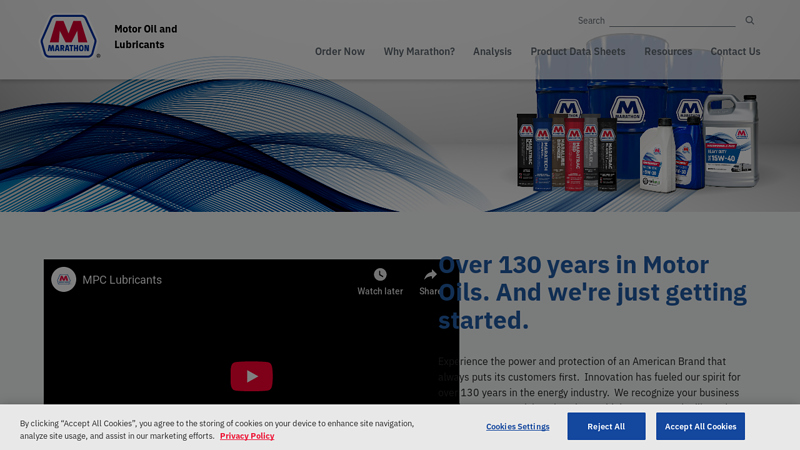The width and height of the screenshot is (800, 450).
Task: Click the Watch later clock icon
Action: (380, 275)
